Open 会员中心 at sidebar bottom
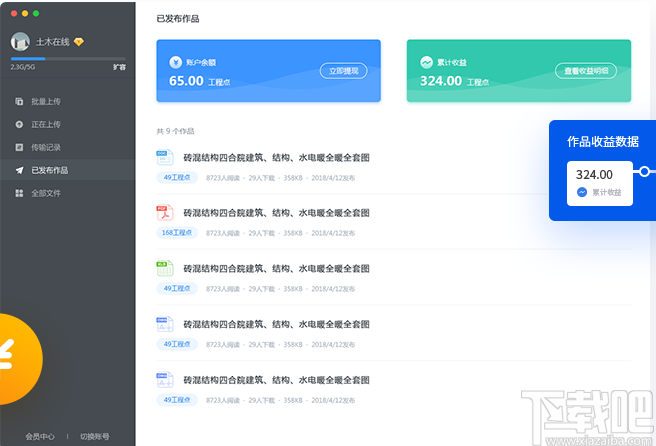The image size is (656, 446). tap(40, 436)
